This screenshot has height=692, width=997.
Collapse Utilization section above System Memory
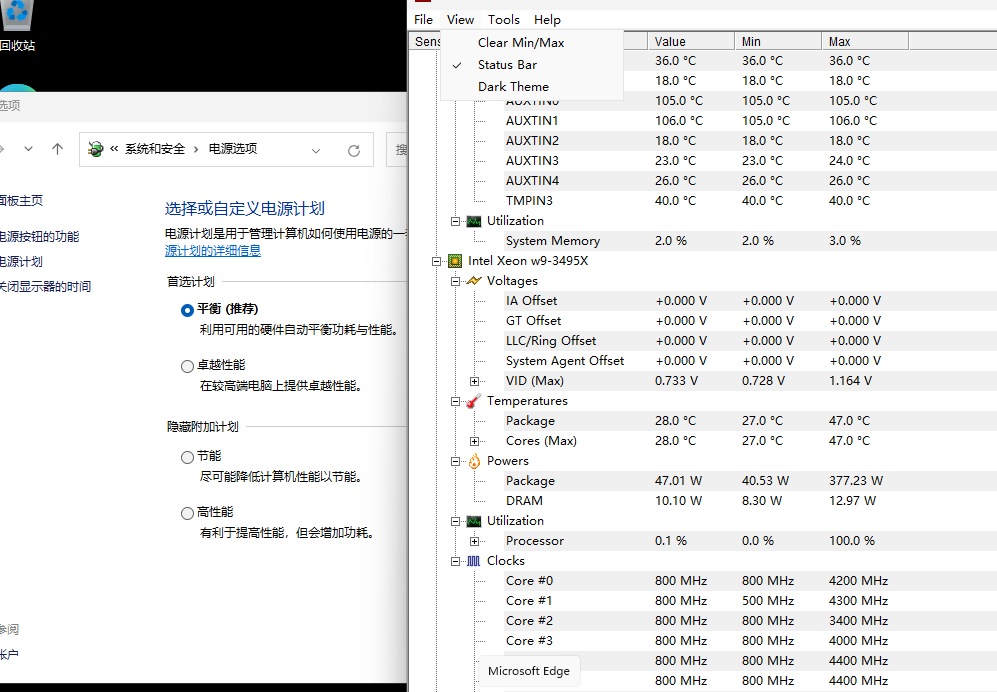(455, 221)
